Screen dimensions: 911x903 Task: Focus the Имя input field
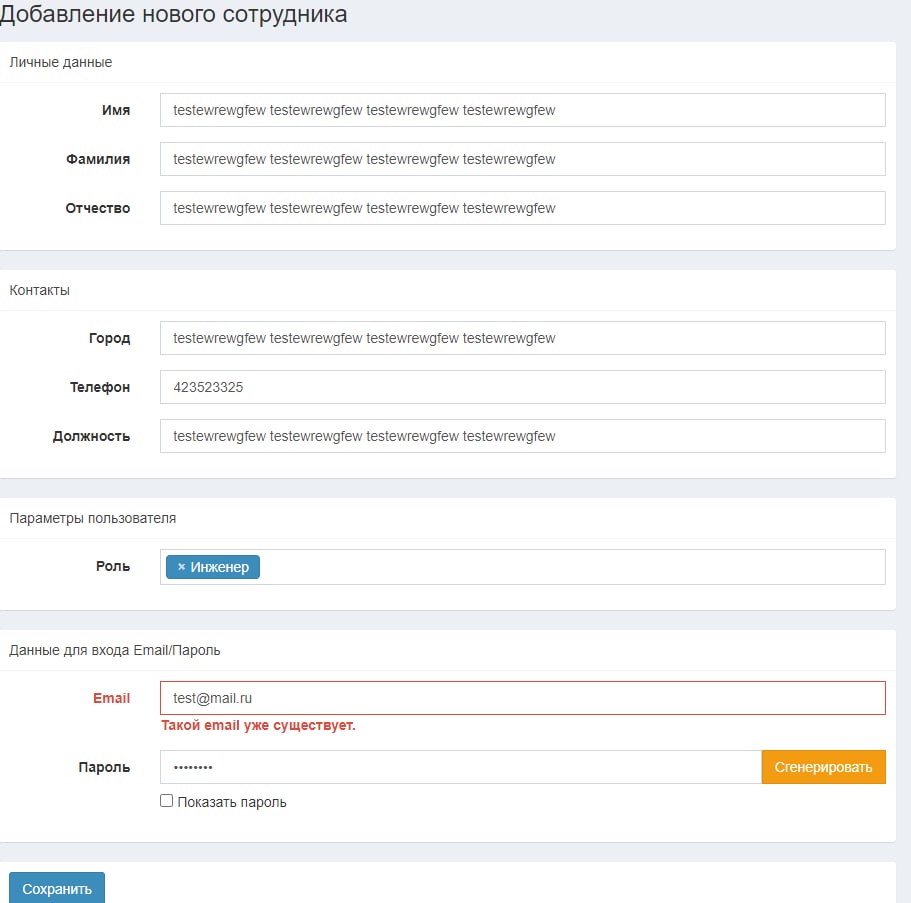coord(522,110)
